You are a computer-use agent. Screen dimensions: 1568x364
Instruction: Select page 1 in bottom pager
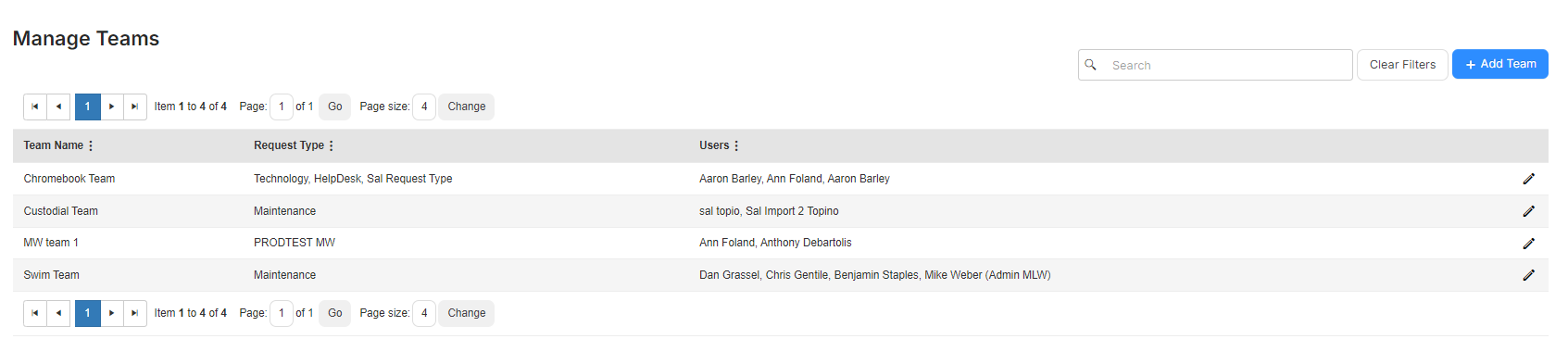87,313
